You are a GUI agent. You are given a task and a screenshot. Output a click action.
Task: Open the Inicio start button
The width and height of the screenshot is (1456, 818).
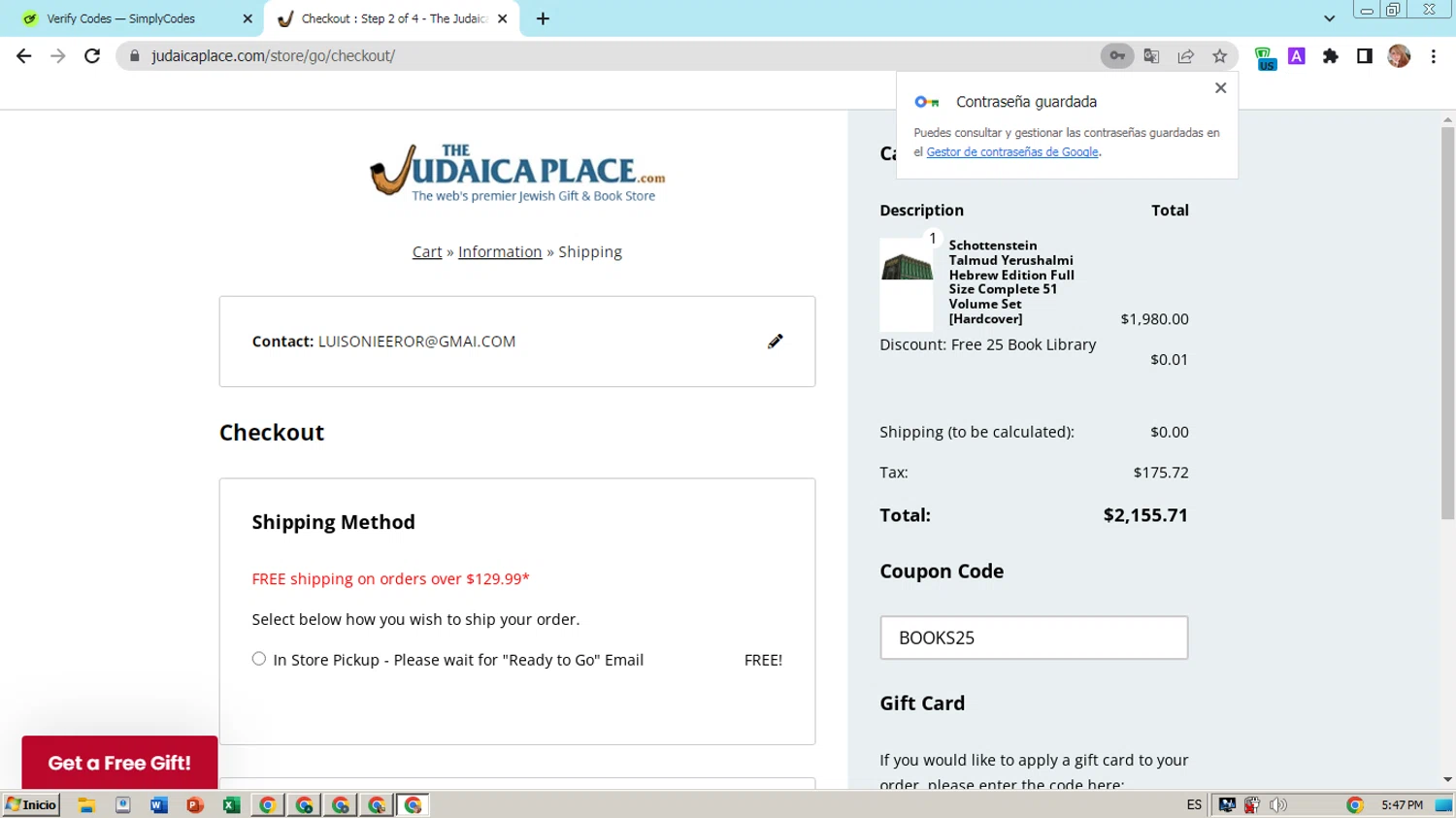pyautogui.click(x=31, y=804)
